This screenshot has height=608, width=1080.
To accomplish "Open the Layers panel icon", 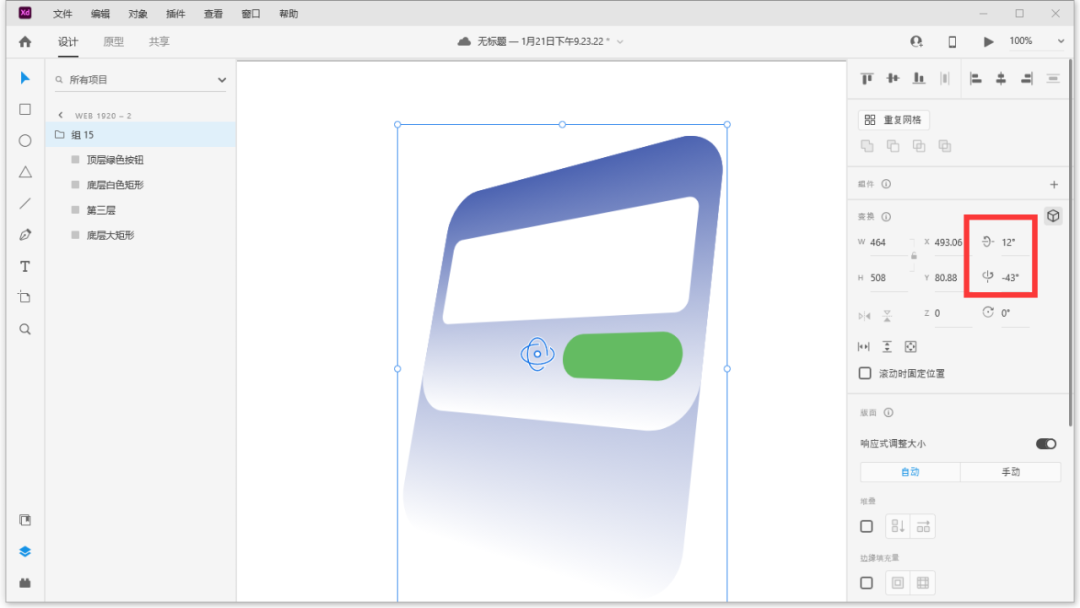I will 25,551.
